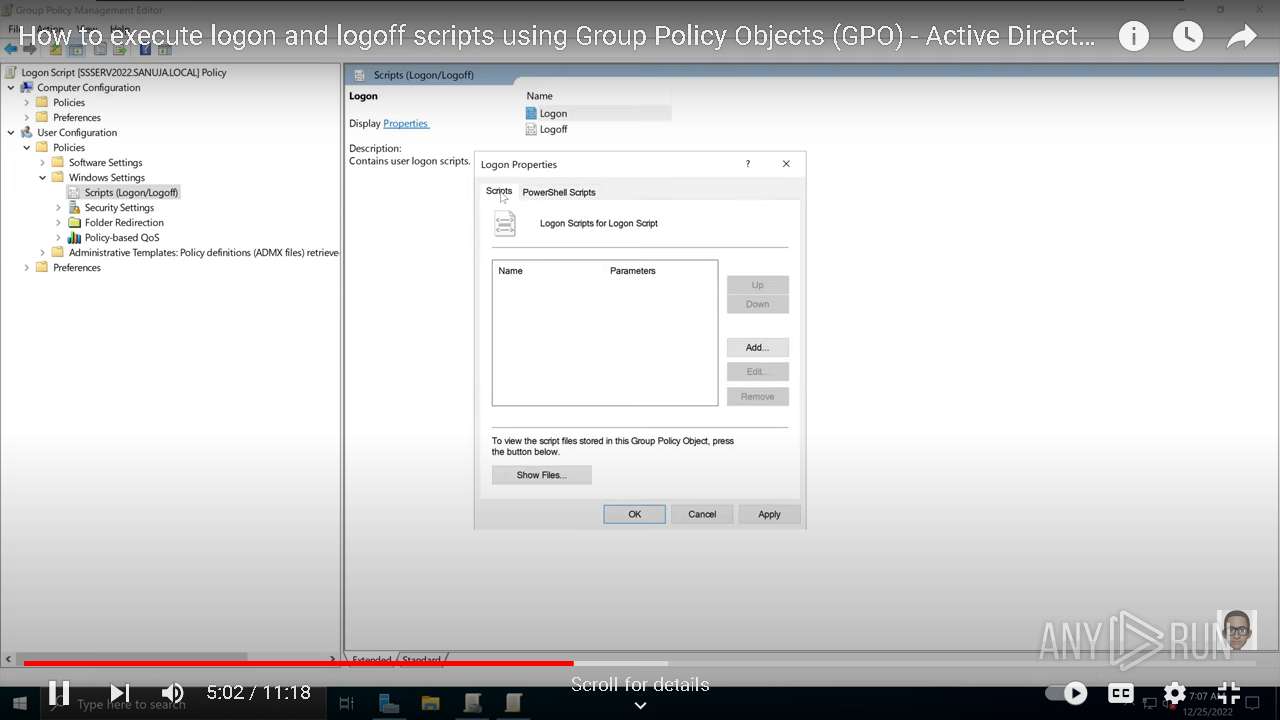Image resolution: width=1280 pixels, height=720 pixels.
Task: Click the Folder Redirection folder icon
Action: pyautogui.click(x=74, y=222)
